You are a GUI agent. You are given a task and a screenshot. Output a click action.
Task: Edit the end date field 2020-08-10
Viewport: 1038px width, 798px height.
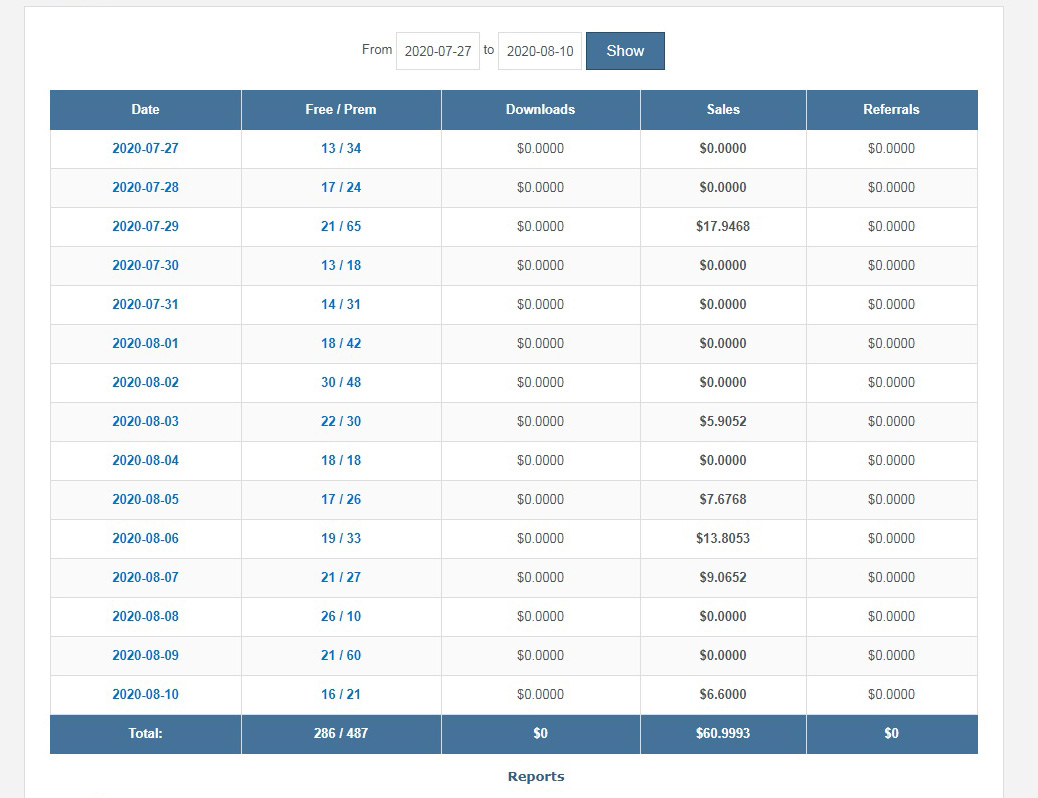click(x=540, y=51)
